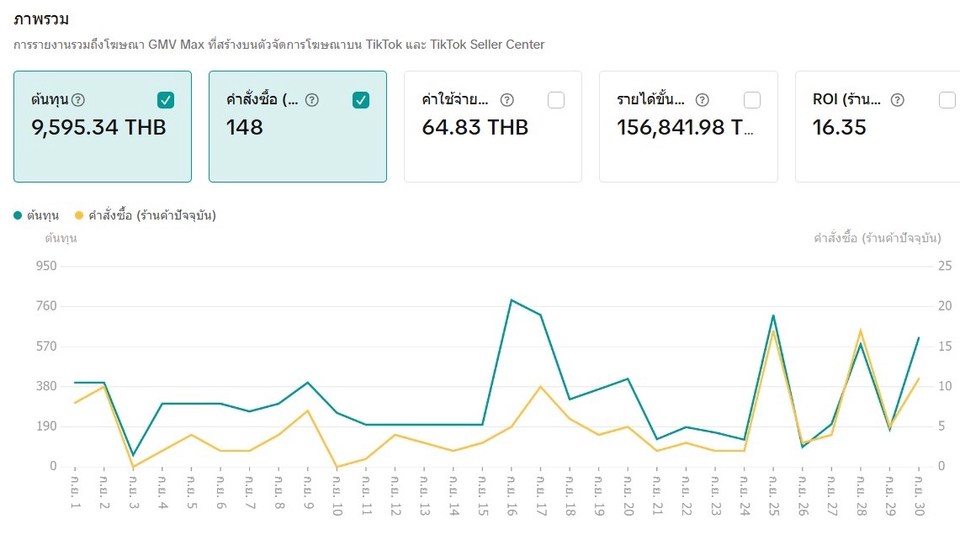Toggle teal ต้นทุน legend dot
The width and height of the screenshot is (960, 540).
(18, 216)
